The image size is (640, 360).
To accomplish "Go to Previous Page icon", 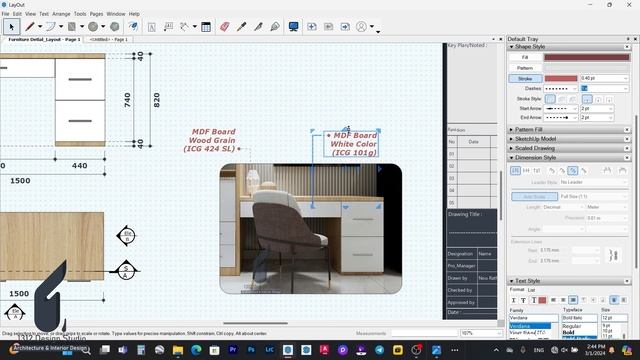I will 329,27.
